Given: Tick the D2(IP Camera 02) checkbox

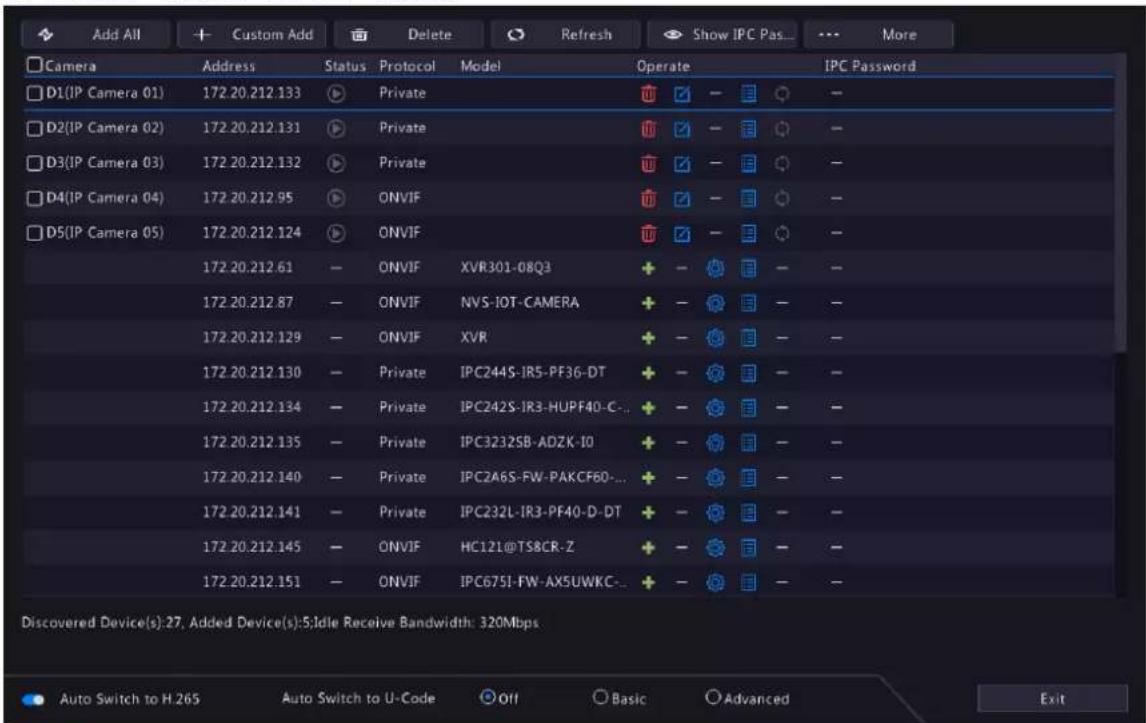Looking at the screenshot, I should coord(34,129).
